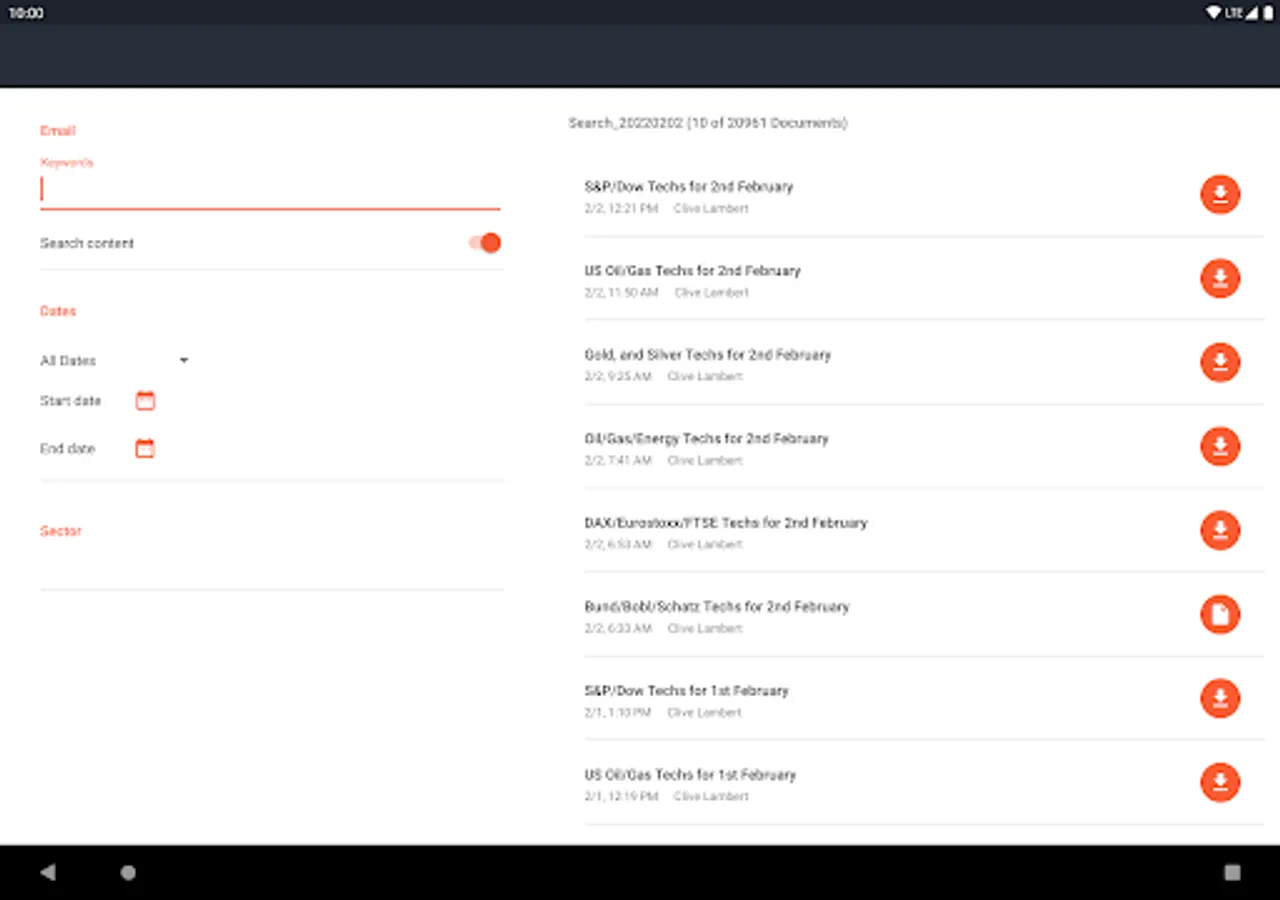Click the Dates section label
Viewport: 1280px width, 900px height.
(58, 311)
